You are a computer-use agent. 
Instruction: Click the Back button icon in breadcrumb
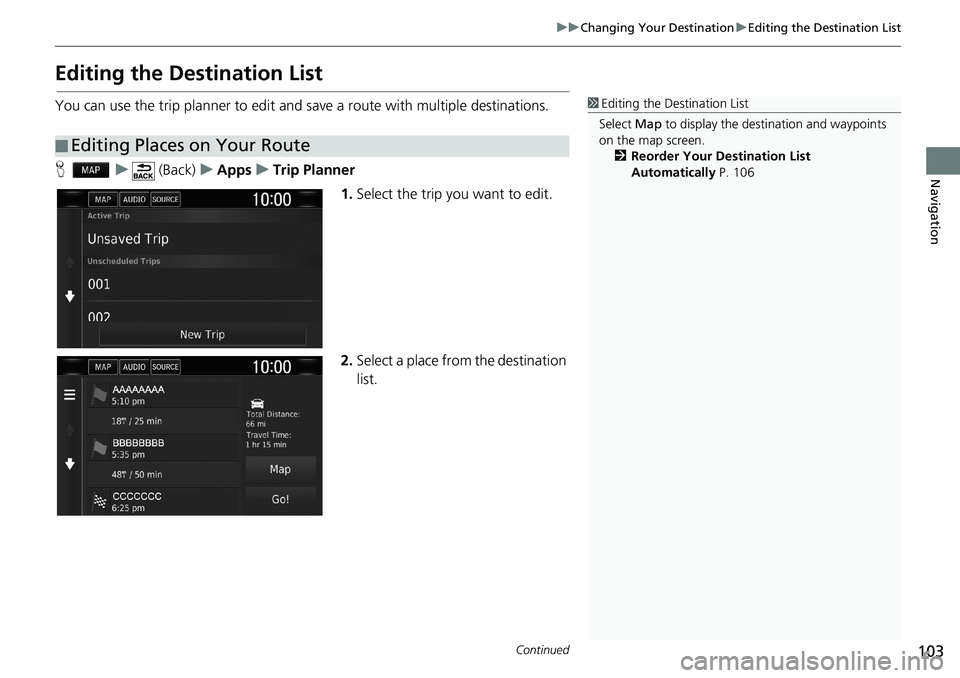click(x=143, y=170)
